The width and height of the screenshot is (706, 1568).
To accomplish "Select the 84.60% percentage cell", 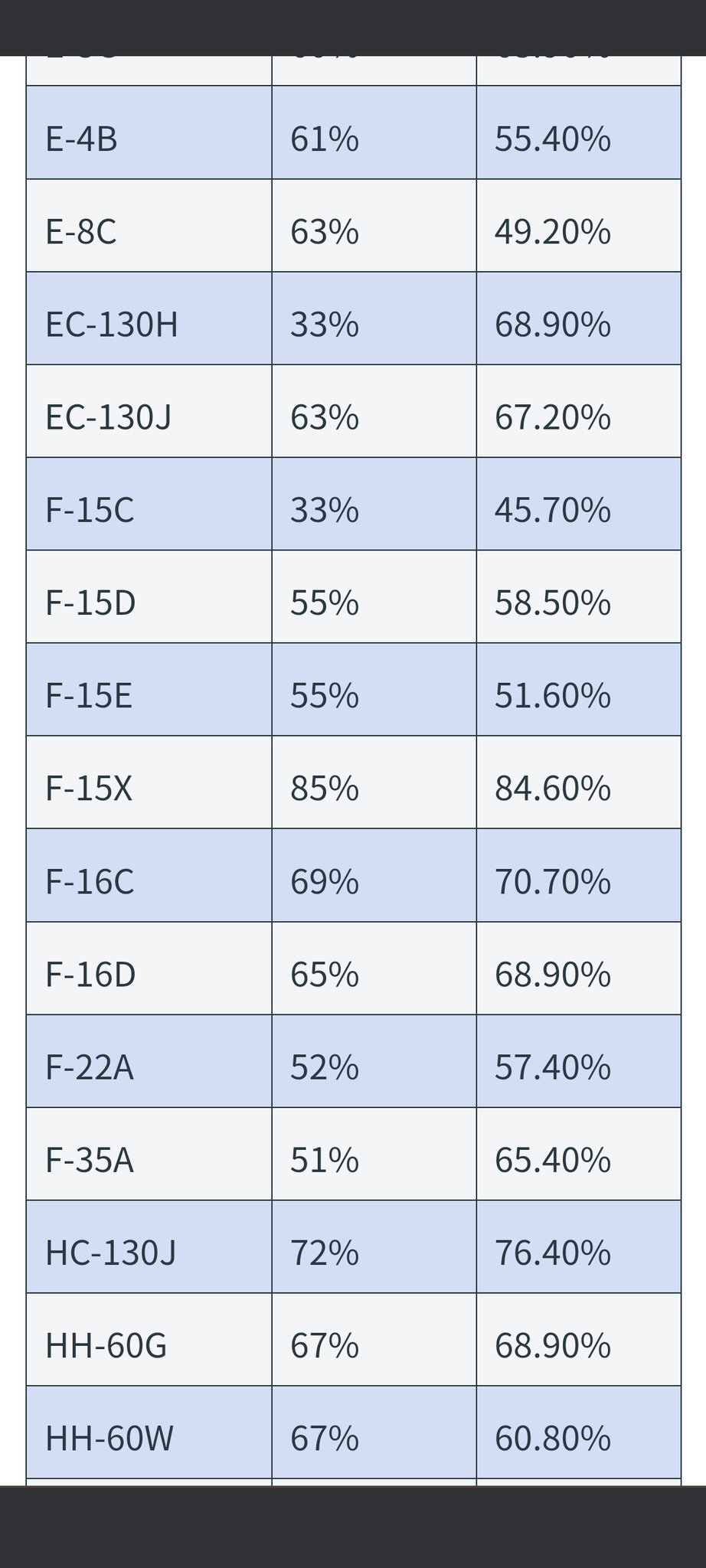I will point(553,789).
